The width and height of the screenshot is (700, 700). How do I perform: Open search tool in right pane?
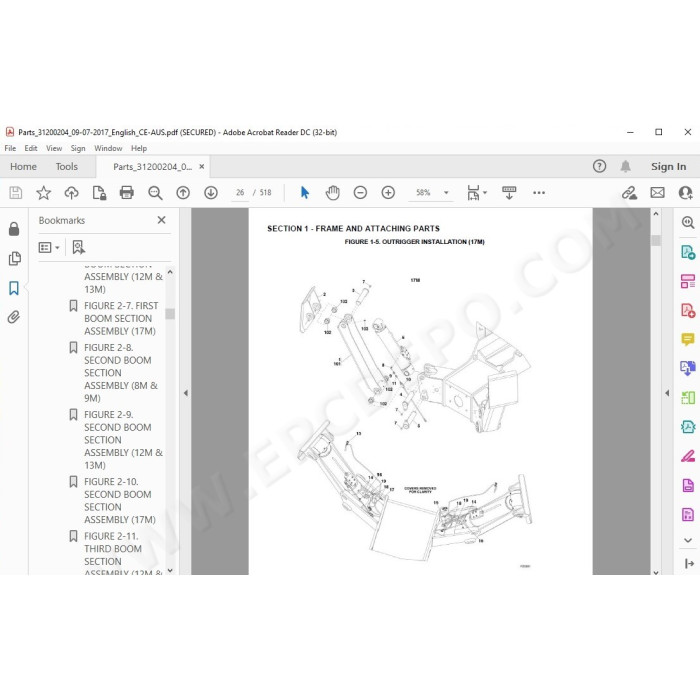(688, 222)
